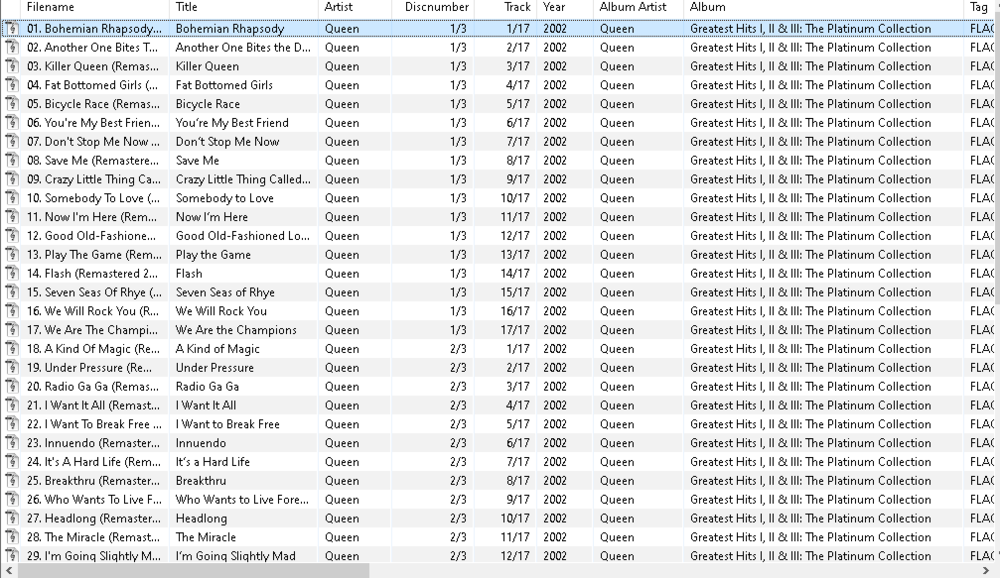
Task: Select filename 07. Don't Stop Me Now
Action: click(x=93, y=142)
